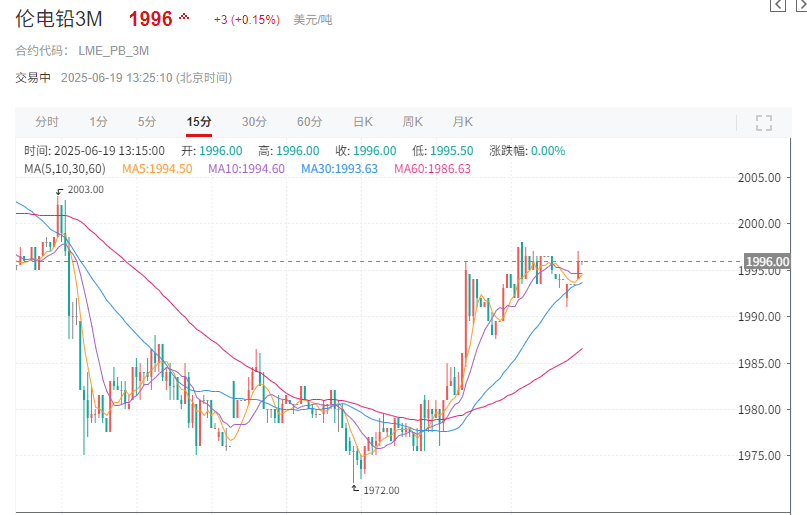The height and width of the screenshot is (515, 807).
Task: Click the MA60:1986.63 indicator label
Action: pos(432,169)
